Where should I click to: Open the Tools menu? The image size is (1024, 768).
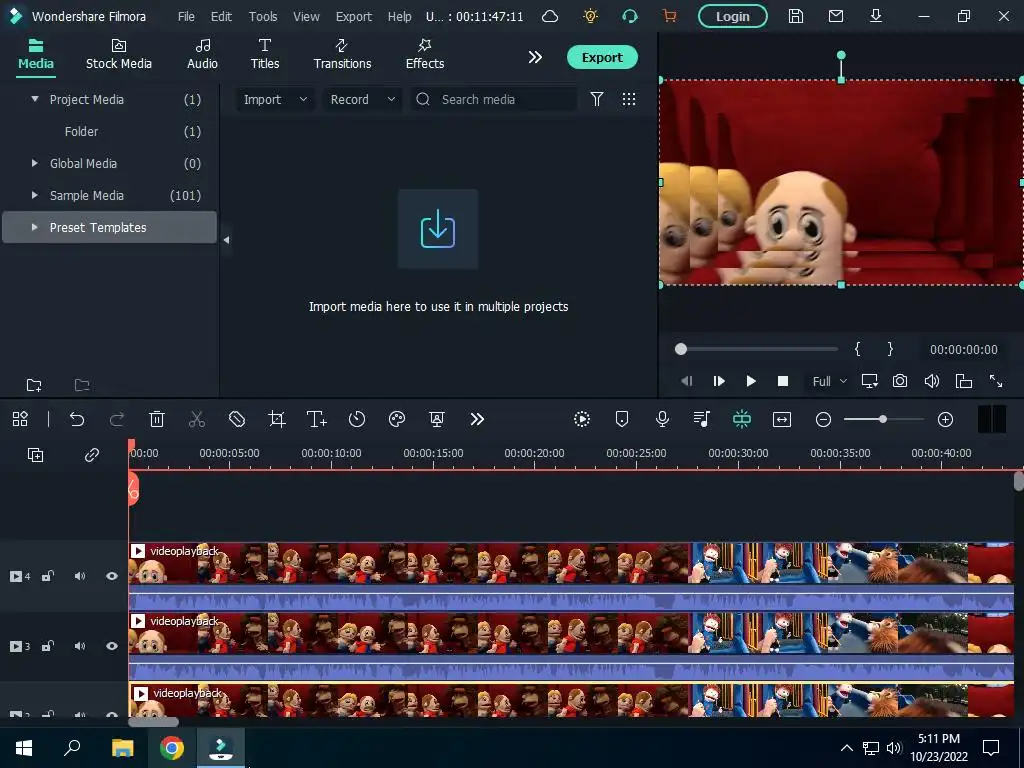(263, 16)
